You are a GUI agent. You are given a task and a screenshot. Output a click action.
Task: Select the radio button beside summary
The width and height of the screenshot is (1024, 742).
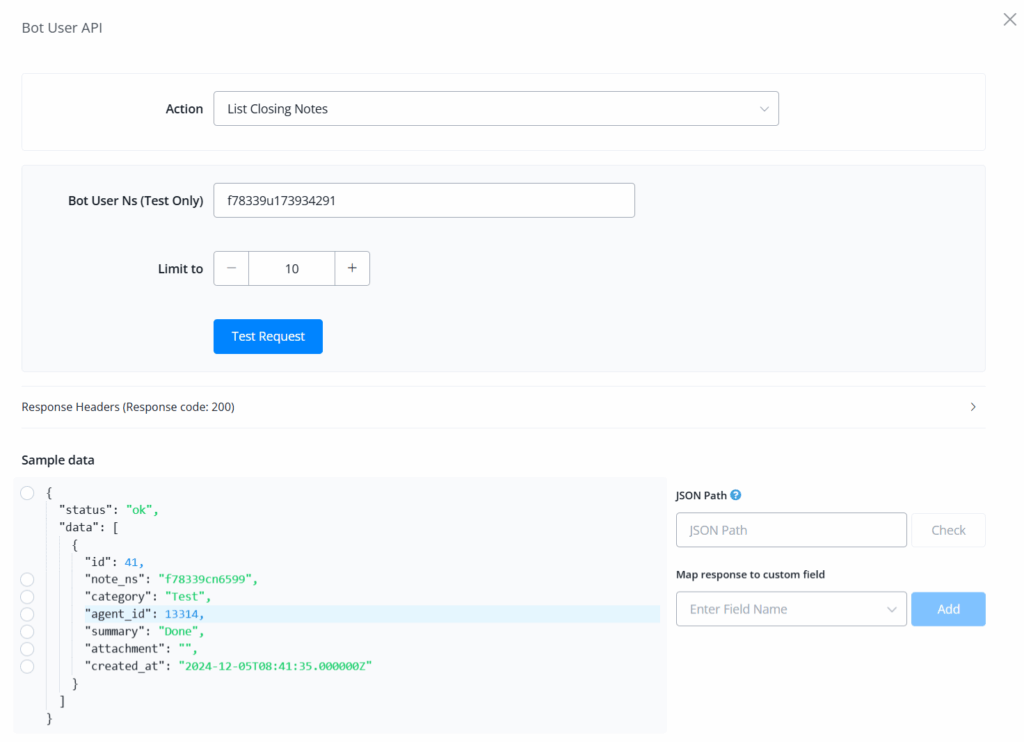(x=27, y=631)
